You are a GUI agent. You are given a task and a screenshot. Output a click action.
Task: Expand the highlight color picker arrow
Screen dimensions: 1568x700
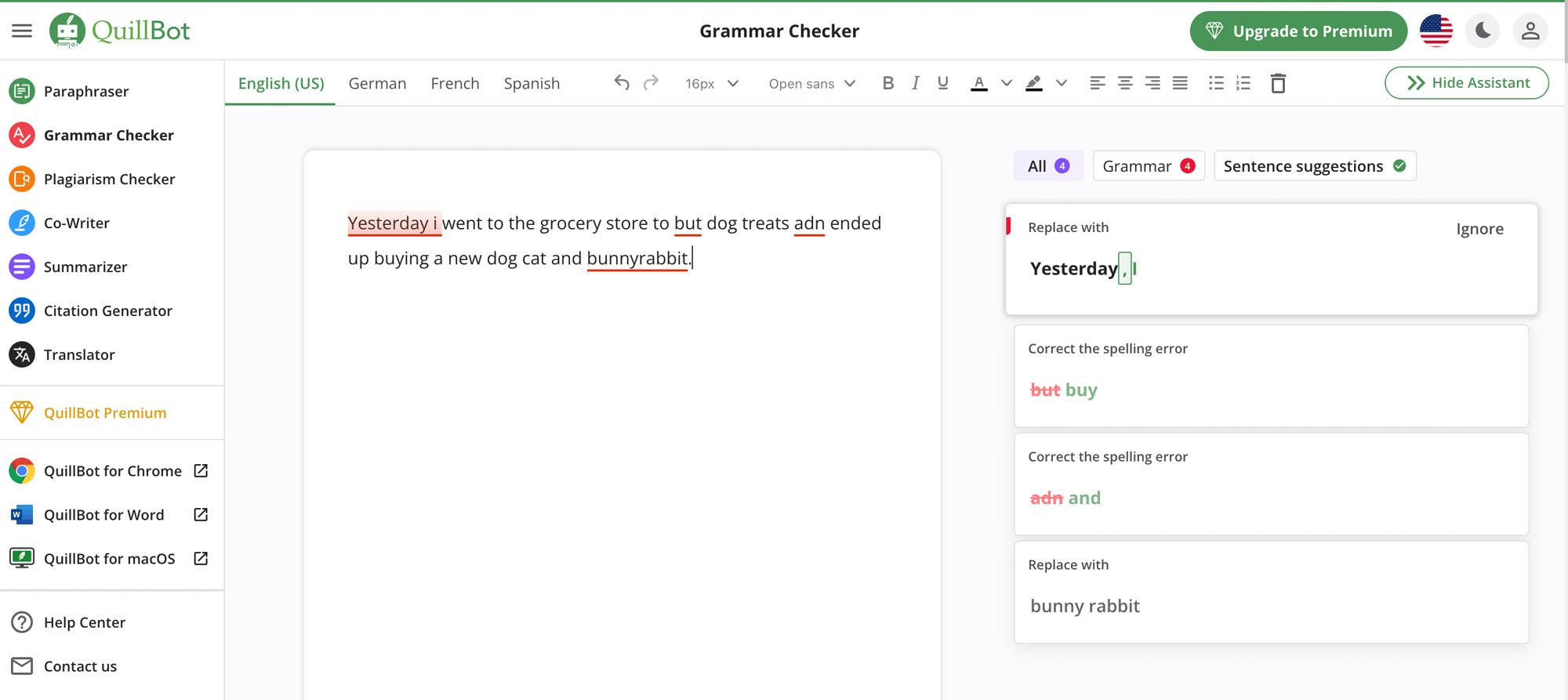coord(1062,83)
